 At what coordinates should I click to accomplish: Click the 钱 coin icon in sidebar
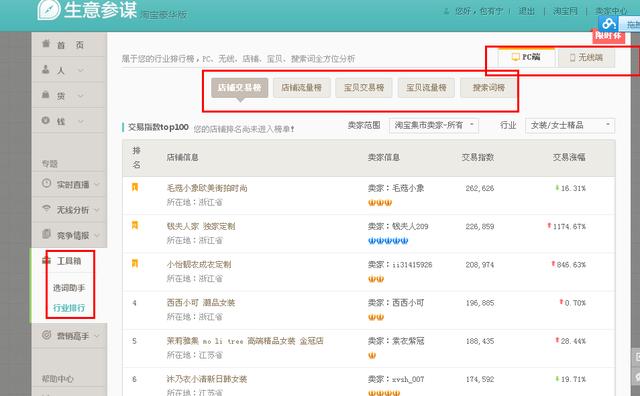point(46,120)
